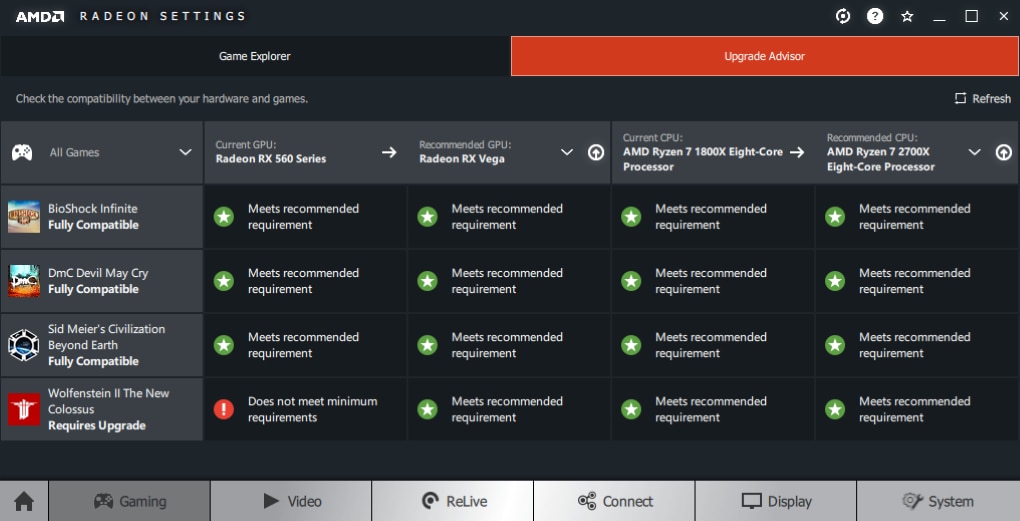Expand the All Games filter dropdown
Image resolution: width=1020 pixels, height=521 pixels.
pyautogui.click(x=185, y=152)
